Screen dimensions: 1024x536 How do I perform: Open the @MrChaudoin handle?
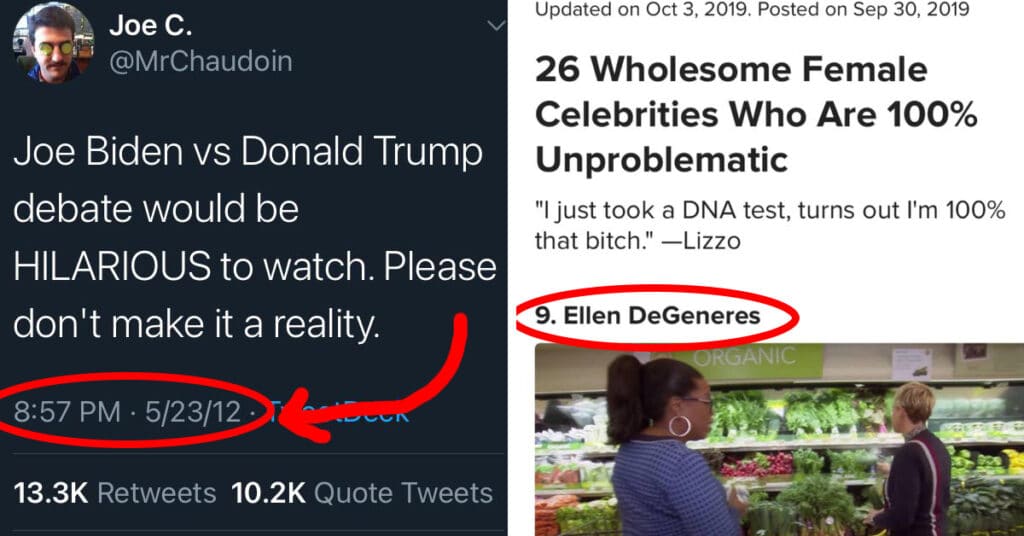pyautogui.click(x=201, y=61)
